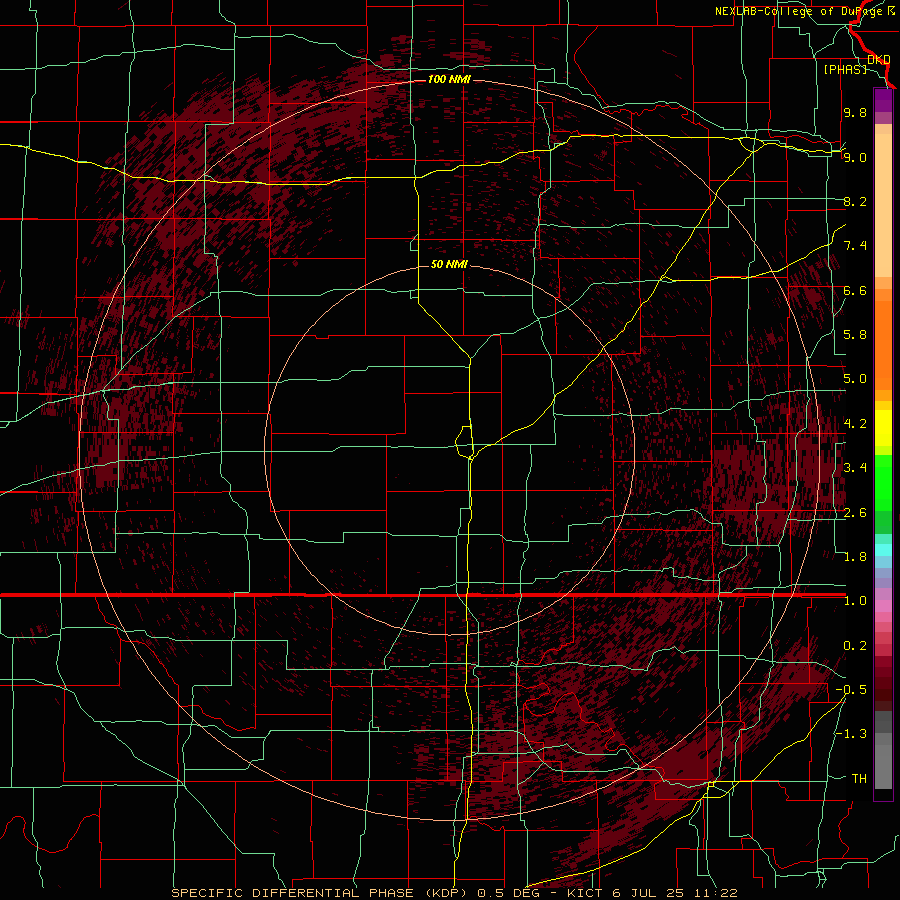Click the 5.0 value on the color scale
900x900 pixels.
tap(855, 379)
